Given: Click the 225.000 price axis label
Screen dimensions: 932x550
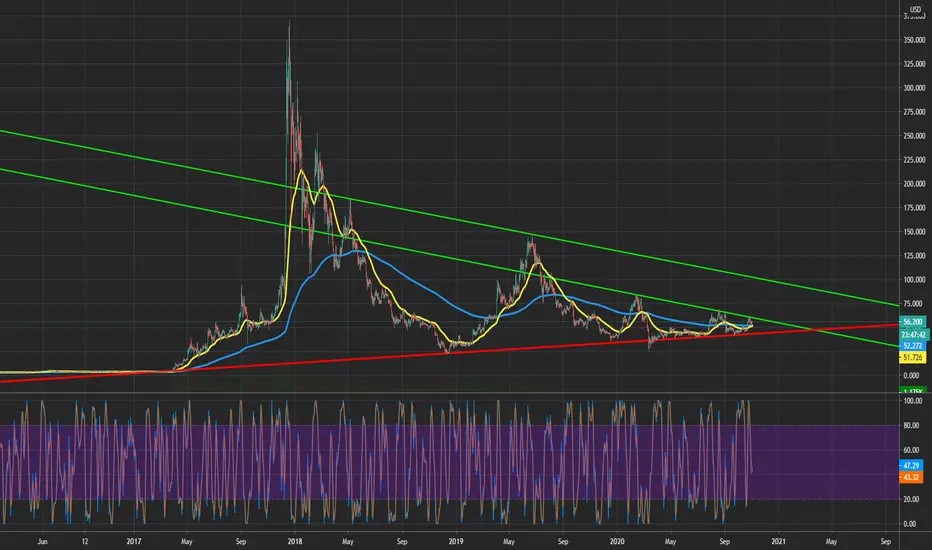Looking at the screenshot, I should 914,160.
